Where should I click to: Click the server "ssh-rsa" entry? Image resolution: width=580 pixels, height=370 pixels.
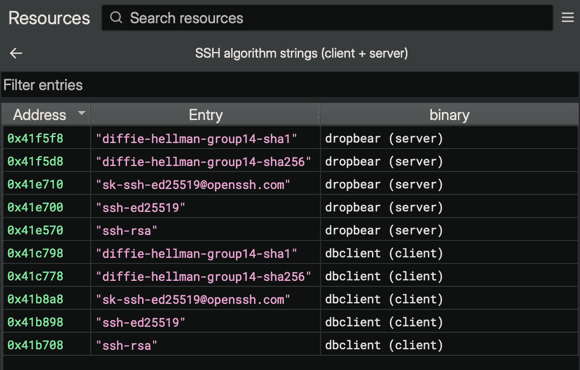(127, 230)
